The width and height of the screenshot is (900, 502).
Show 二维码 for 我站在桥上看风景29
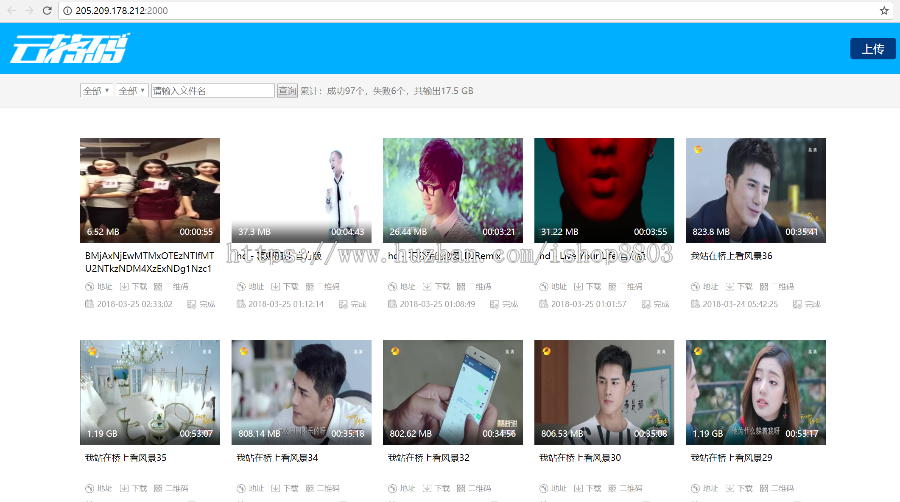(x=777, y=488)
